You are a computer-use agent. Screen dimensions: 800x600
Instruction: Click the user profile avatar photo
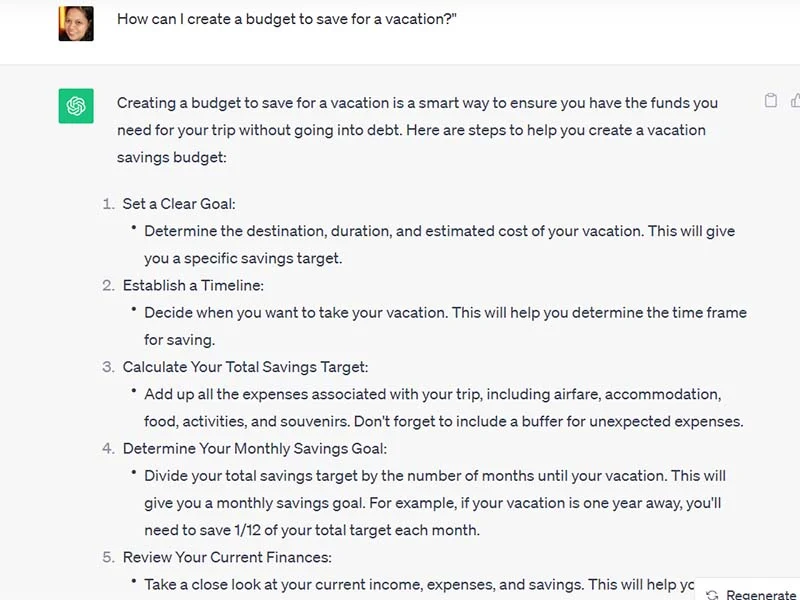[76, 23]
